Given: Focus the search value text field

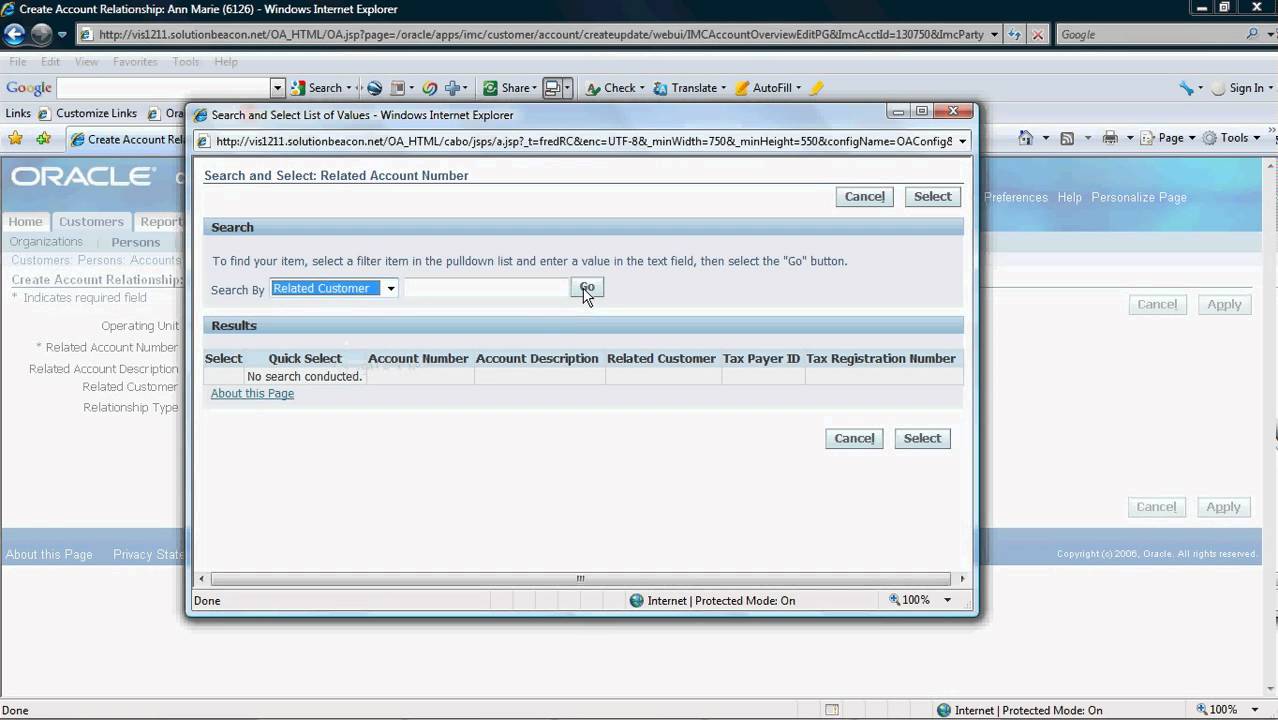Looking at the screenshot, I should pyautogui.click(x=486, y=288).
